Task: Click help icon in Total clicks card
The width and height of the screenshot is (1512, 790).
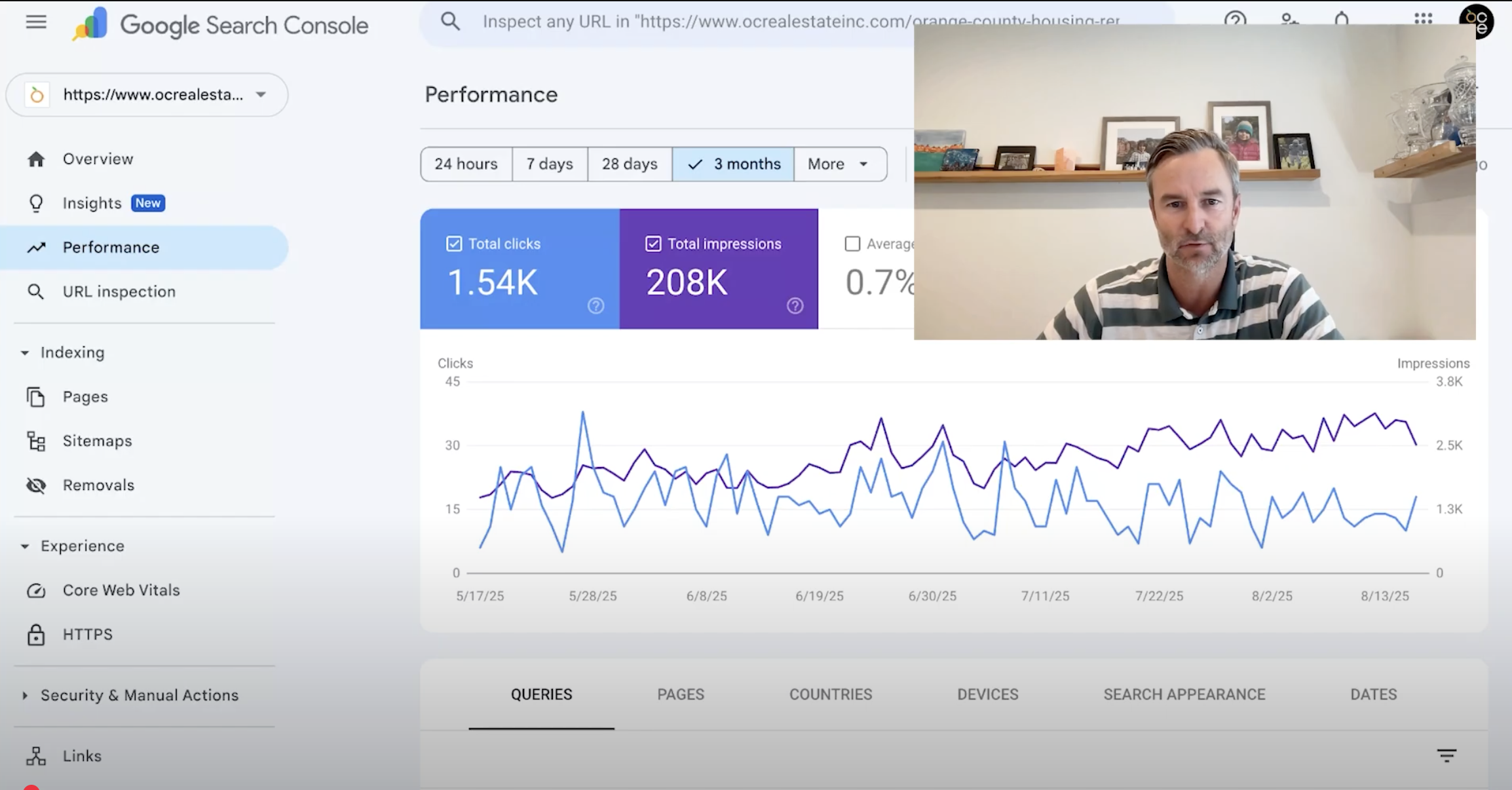Action: click(x=595, y=306)
